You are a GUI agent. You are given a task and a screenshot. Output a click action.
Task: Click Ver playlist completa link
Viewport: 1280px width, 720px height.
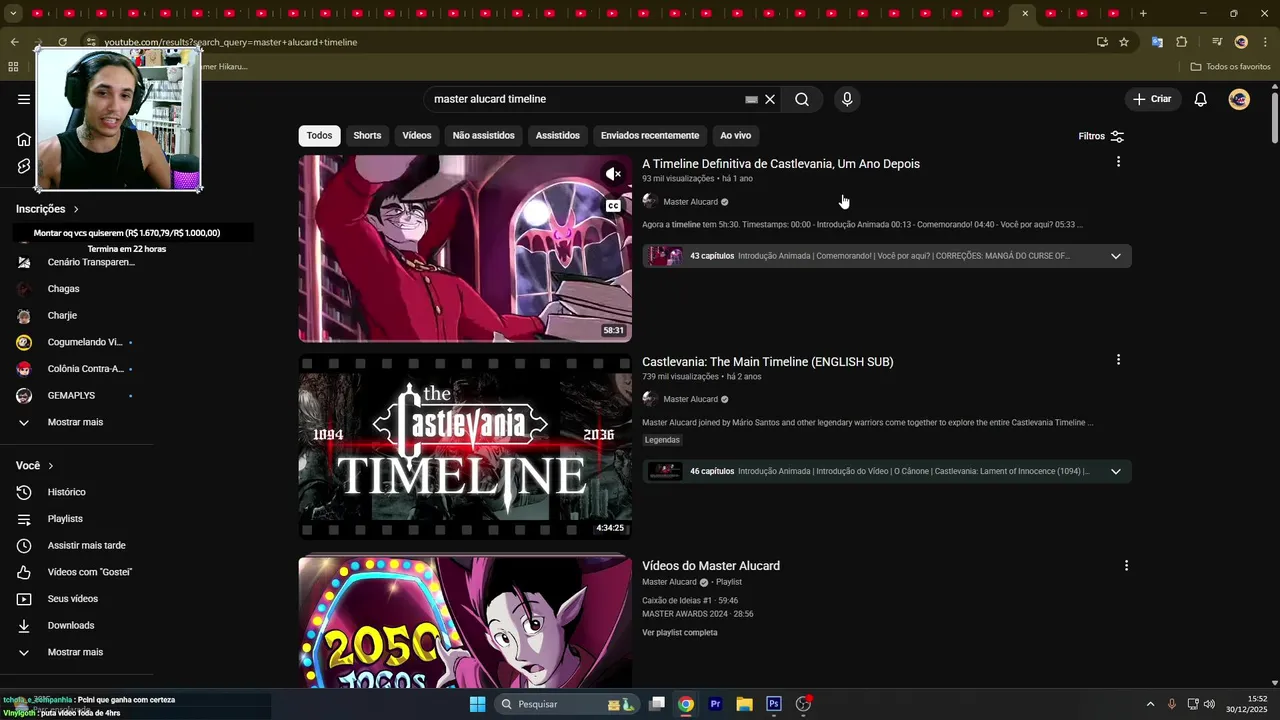(680, 633)
